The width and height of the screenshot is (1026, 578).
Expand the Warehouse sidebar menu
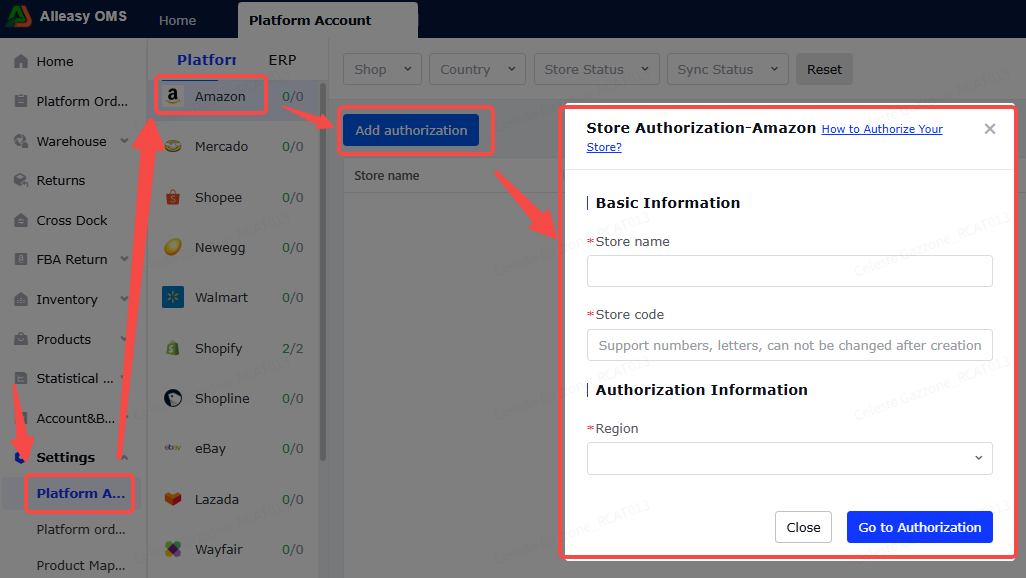(x=124, y=141)
